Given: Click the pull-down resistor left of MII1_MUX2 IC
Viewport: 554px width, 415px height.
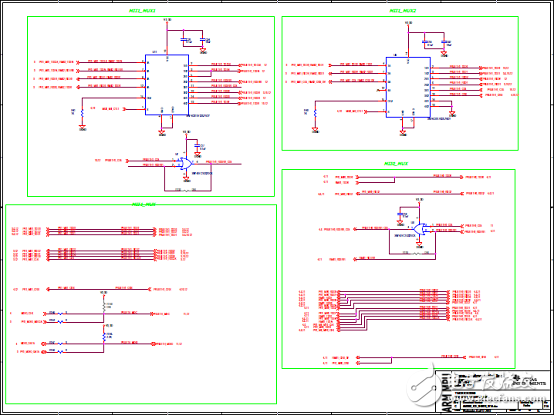Looking at the screenshot, I should 315,114.
